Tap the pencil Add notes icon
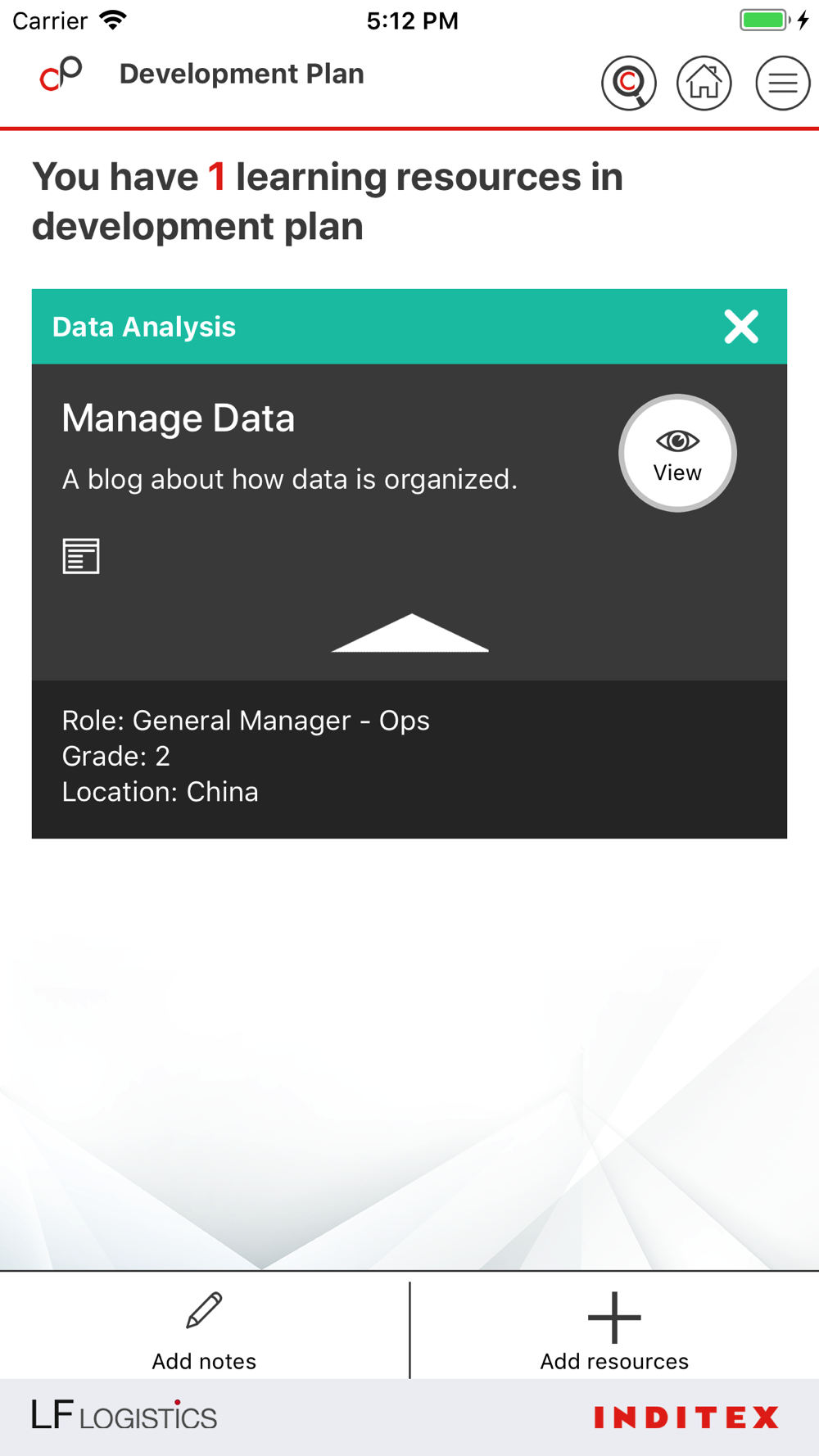The width and height of the screenshot is (819, 1456). (204, 1310)
